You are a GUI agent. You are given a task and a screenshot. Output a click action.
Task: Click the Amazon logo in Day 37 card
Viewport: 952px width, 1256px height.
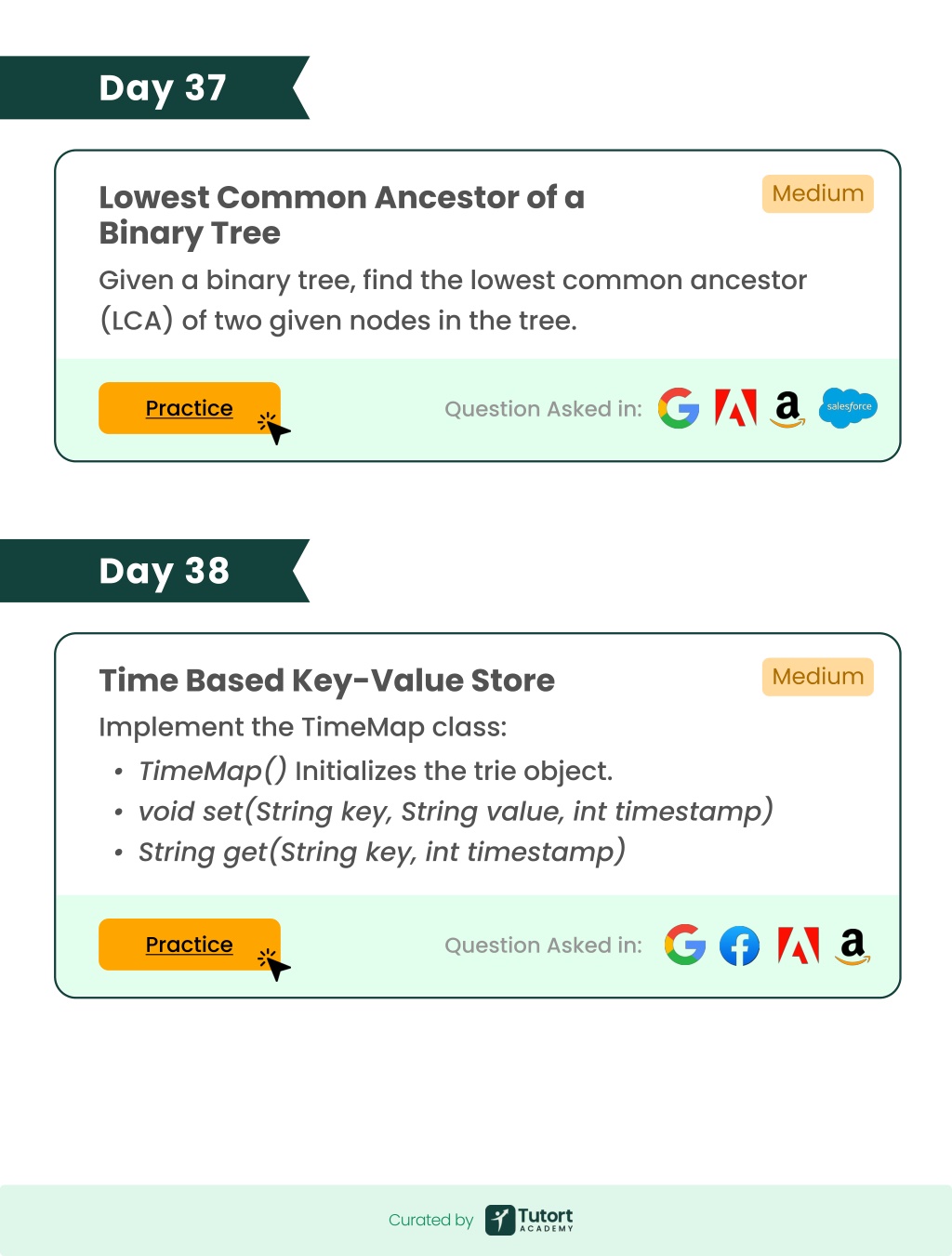(788, 408)
